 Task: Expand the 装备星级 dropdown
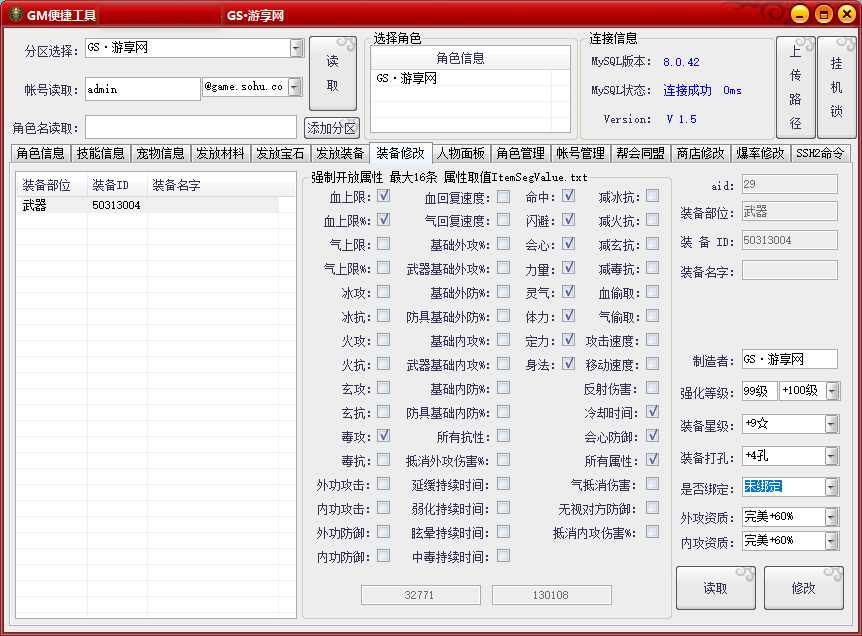point(831,424)
